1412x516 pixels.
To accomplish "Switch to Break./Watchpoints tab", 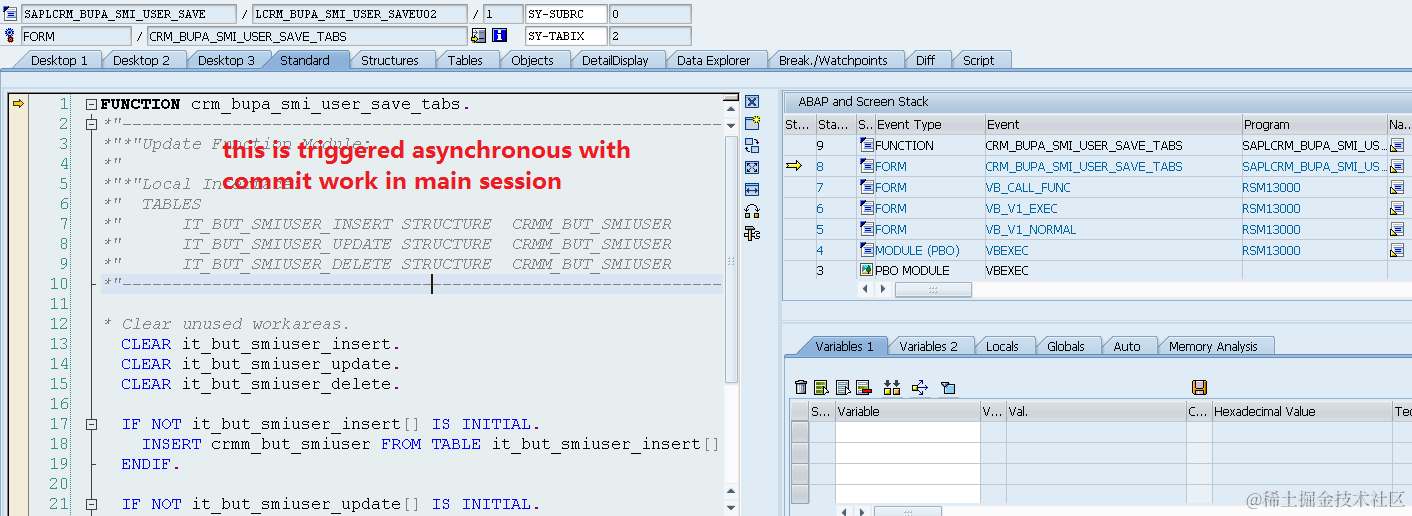I will [x=833, y=60].
